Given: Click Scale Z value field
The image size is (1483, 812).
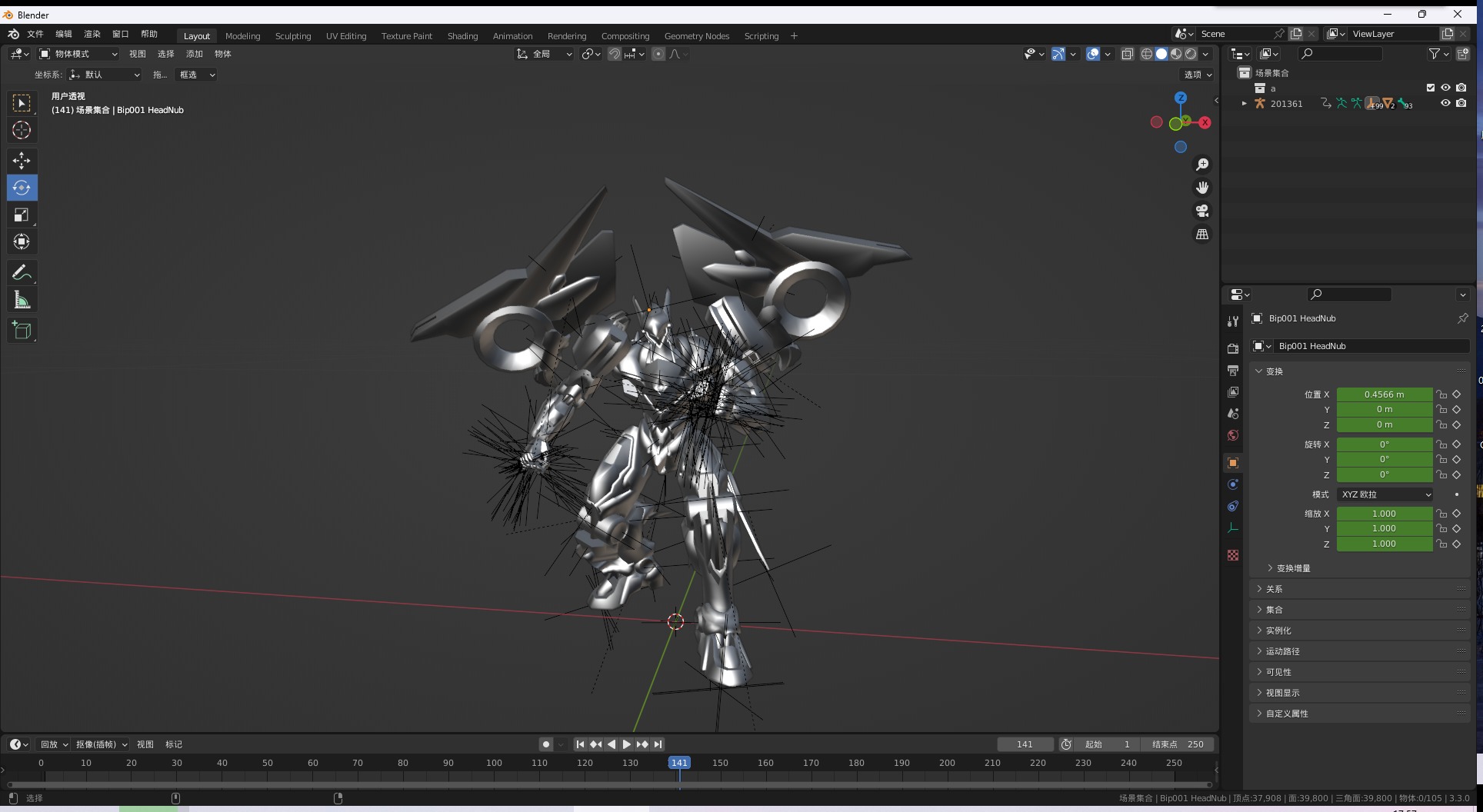Looking at the screenshot, I should tap(1384, 544).
